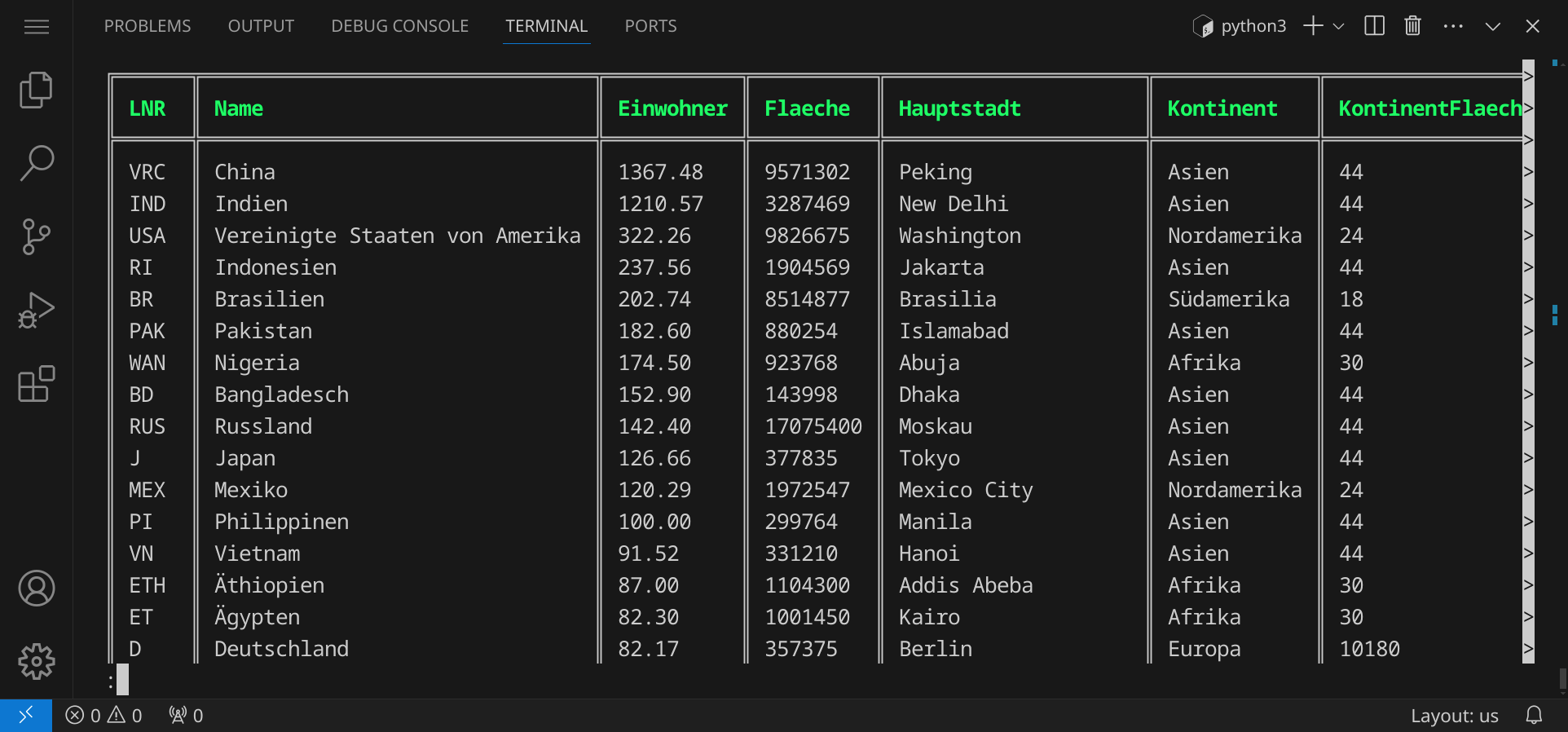
Task: Expand the launch profile dropdown arrow
Action: click(x=1338, y=26)
